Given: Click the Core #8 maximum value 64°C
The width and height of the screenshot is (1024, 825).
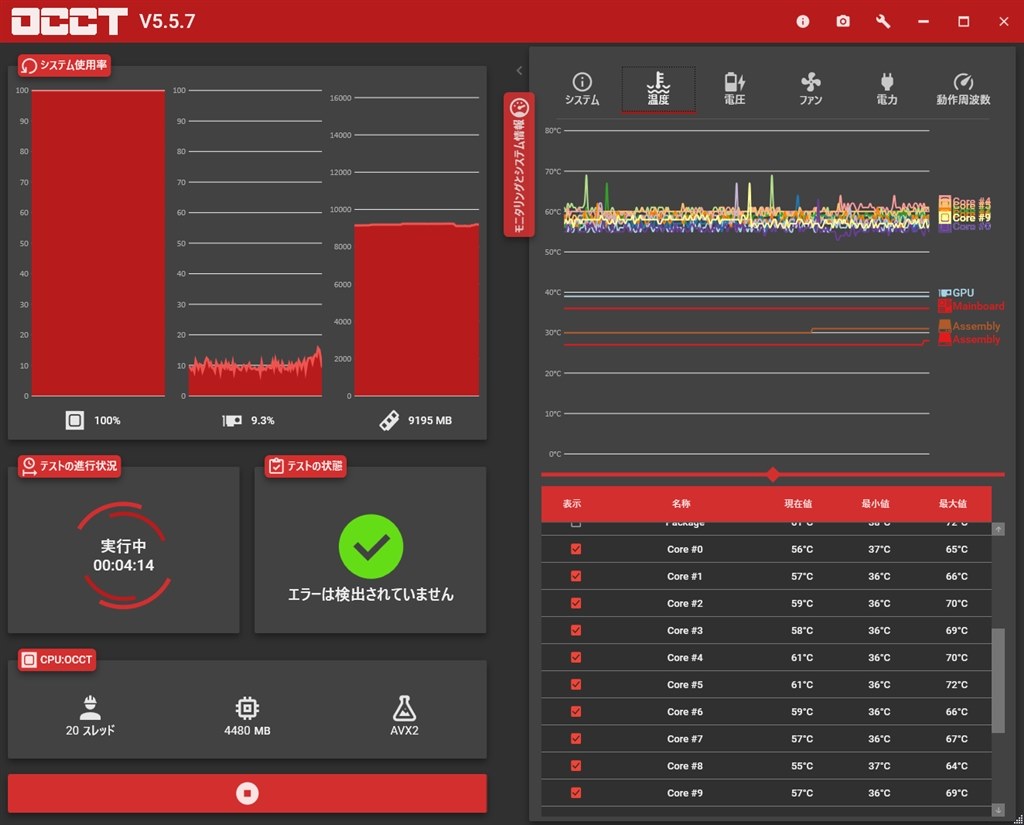Looking at the screenshot, I should pyautogui.click(x=957, y=766).
